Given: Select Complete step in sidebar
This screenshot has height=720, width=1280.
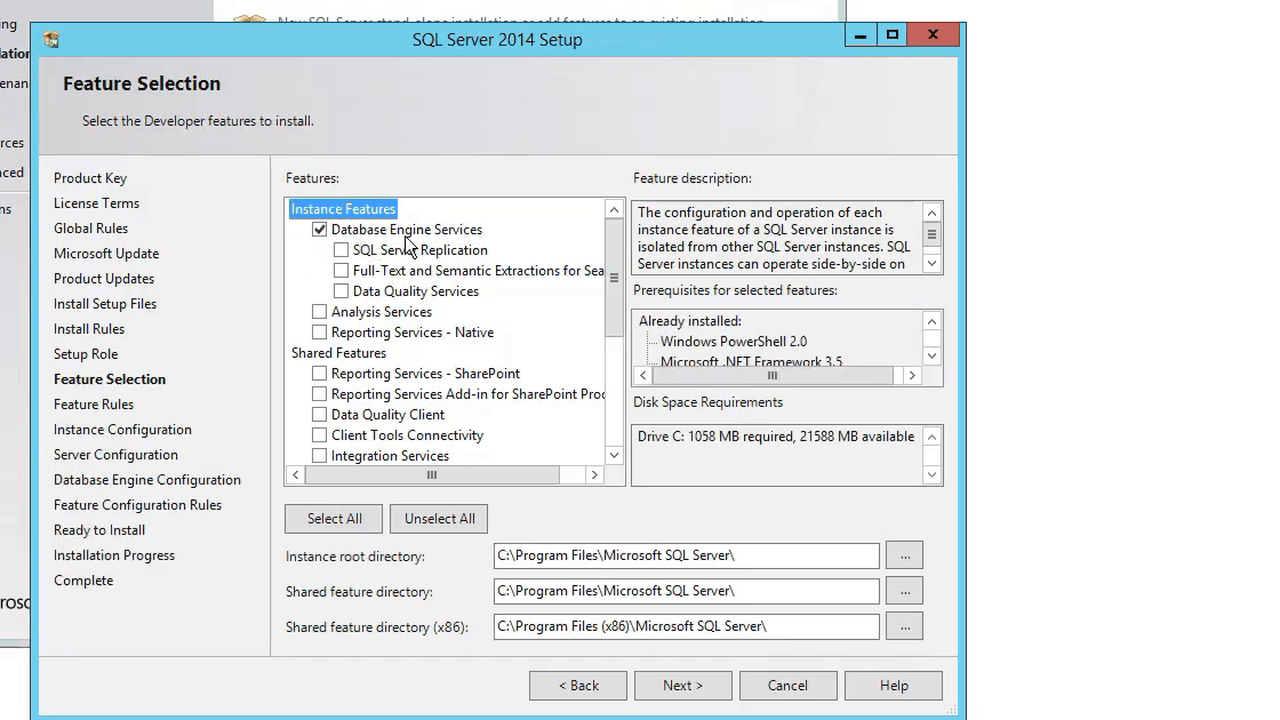Looking at the screenshot, I should tap(83, 580).
